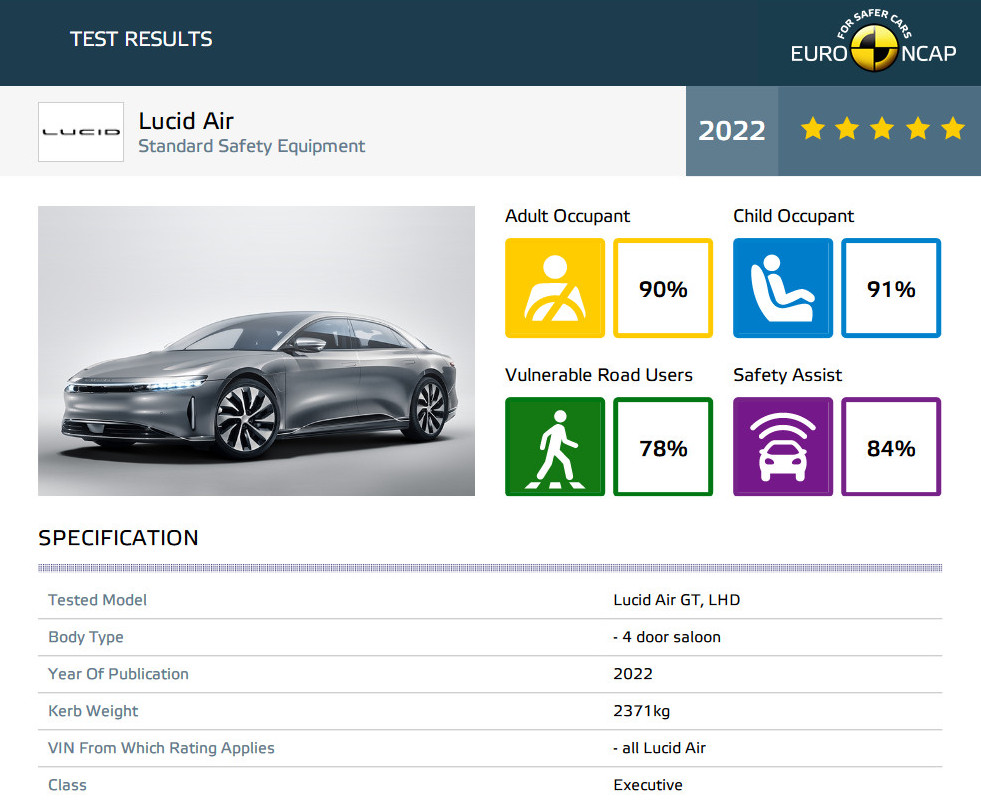Click the value 4 door saloon
The height and width of the screenshot is (803, 981).
(x=667, y=637)
